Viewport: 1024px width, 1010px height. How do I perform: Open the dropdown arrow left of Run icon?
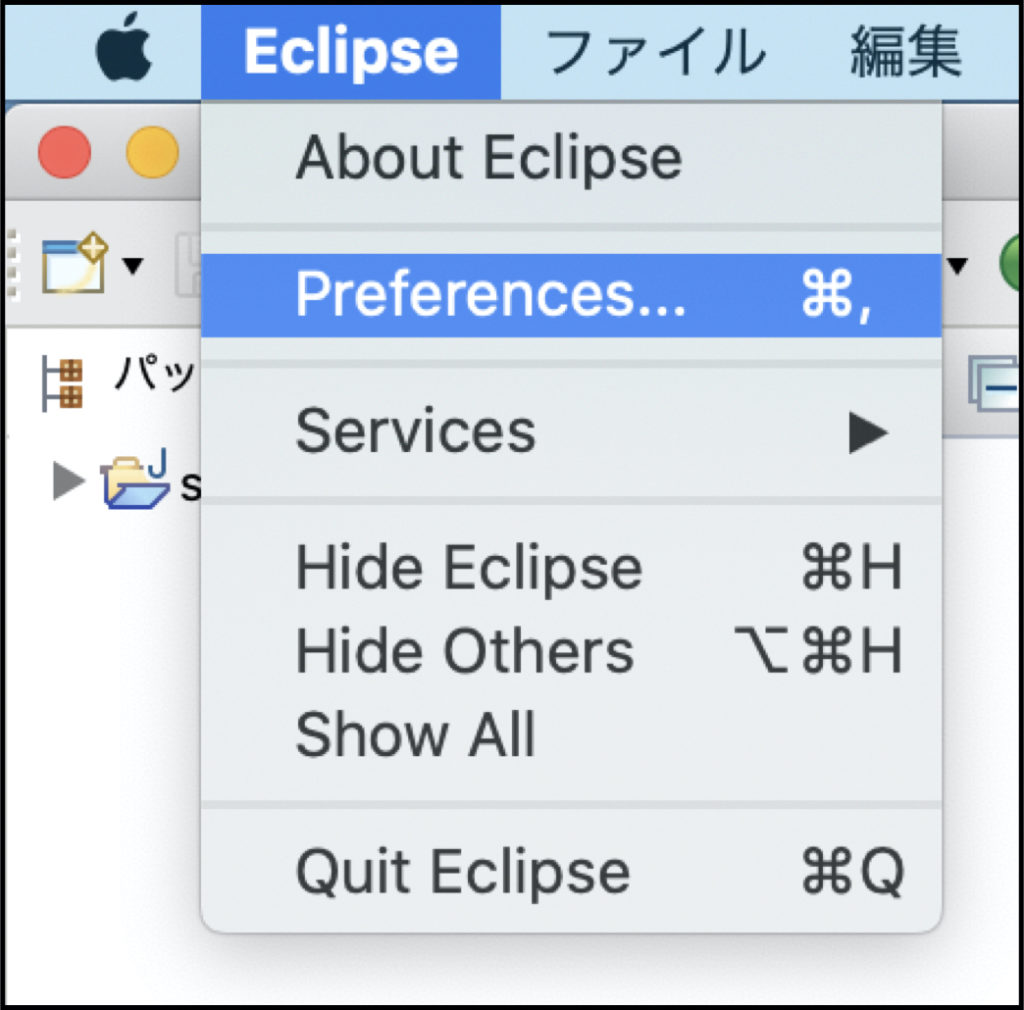coord(957,266)
